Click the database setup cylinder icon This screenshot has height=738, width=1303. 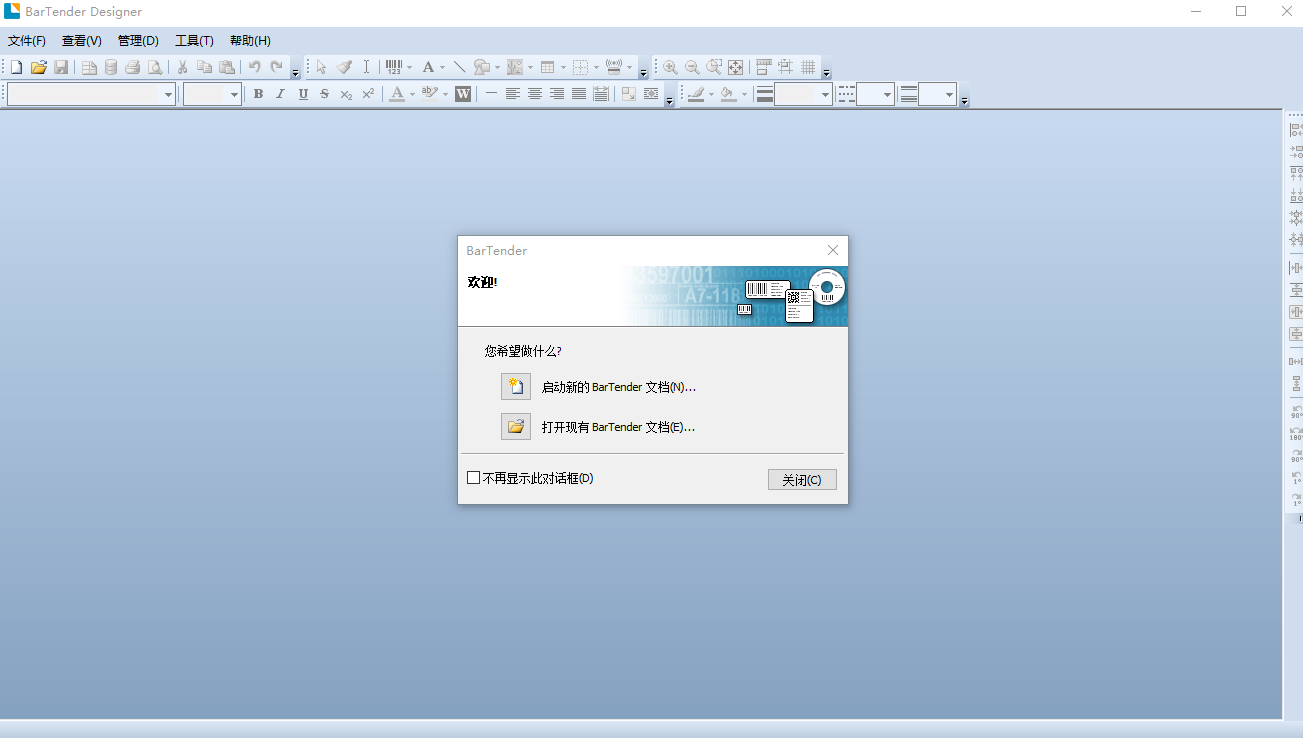(111, 67)
